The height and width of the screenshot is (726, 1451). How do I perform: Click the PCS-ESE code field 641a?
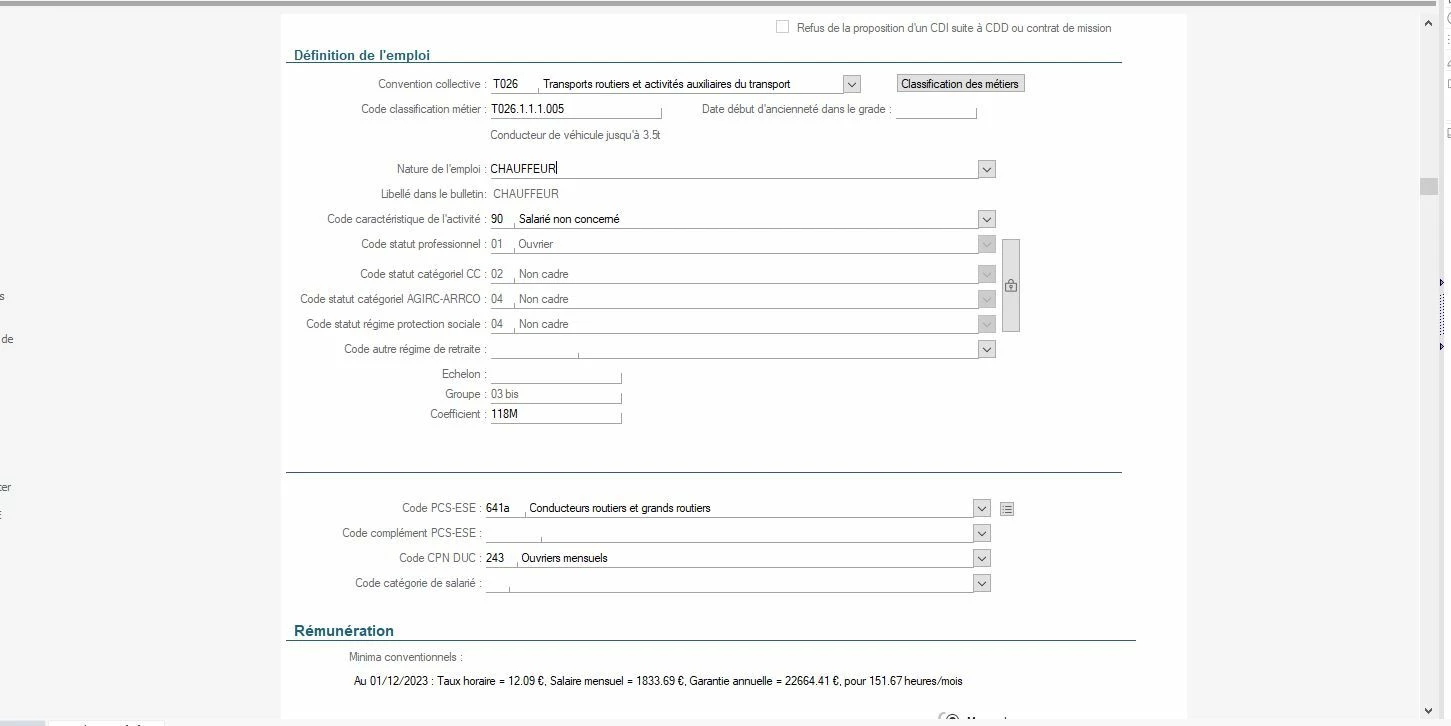point(504,508)
